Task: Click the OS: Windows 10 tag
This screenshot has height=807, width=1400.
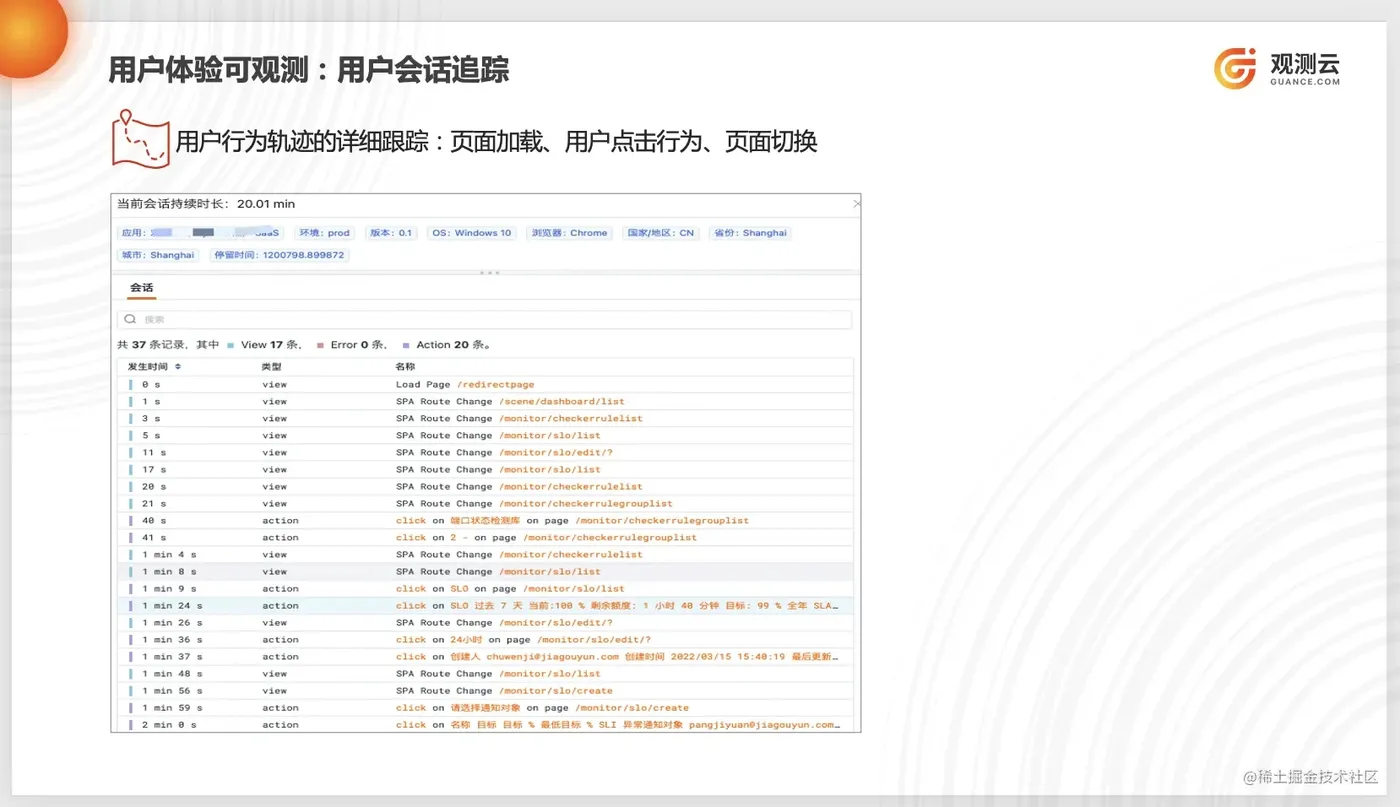Action: 472,233
